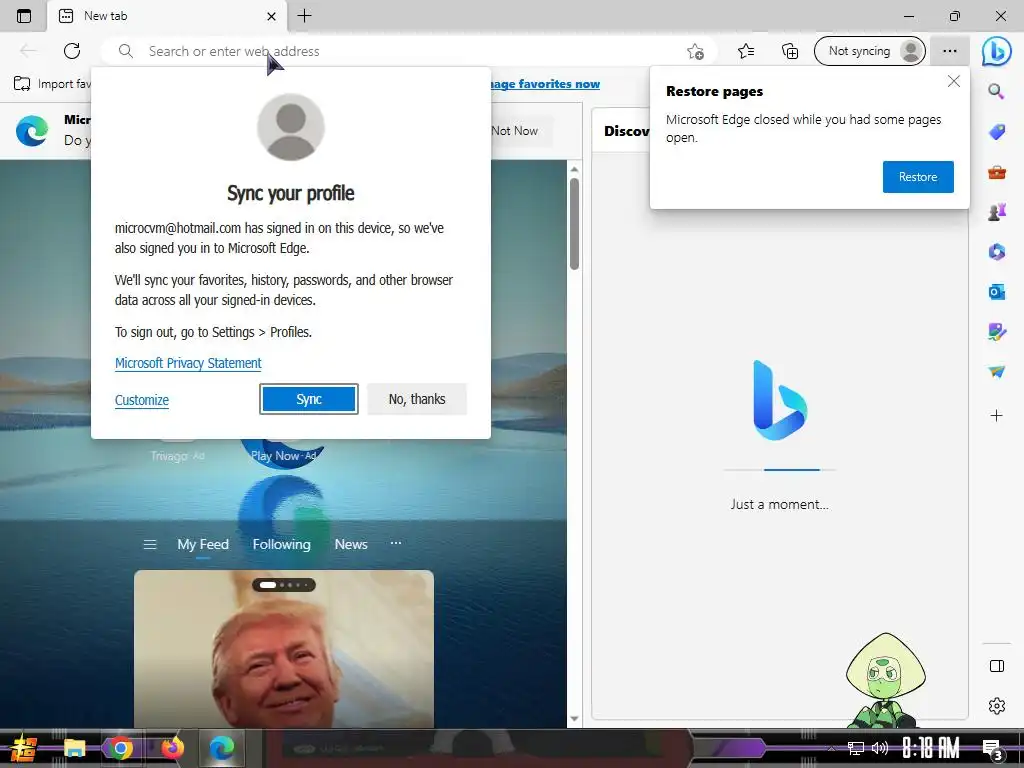Image resolution: width=1024 pixels, height=768 pixels.
Task: Open sidebar Image Creator icon
Action: (x=997, y=332)
